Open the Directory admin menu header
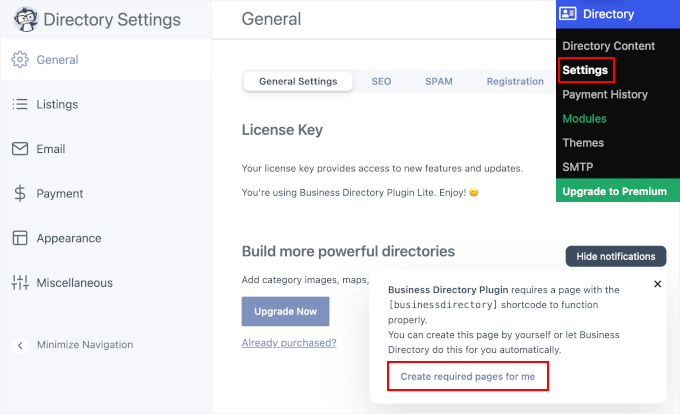 (618, 14)
